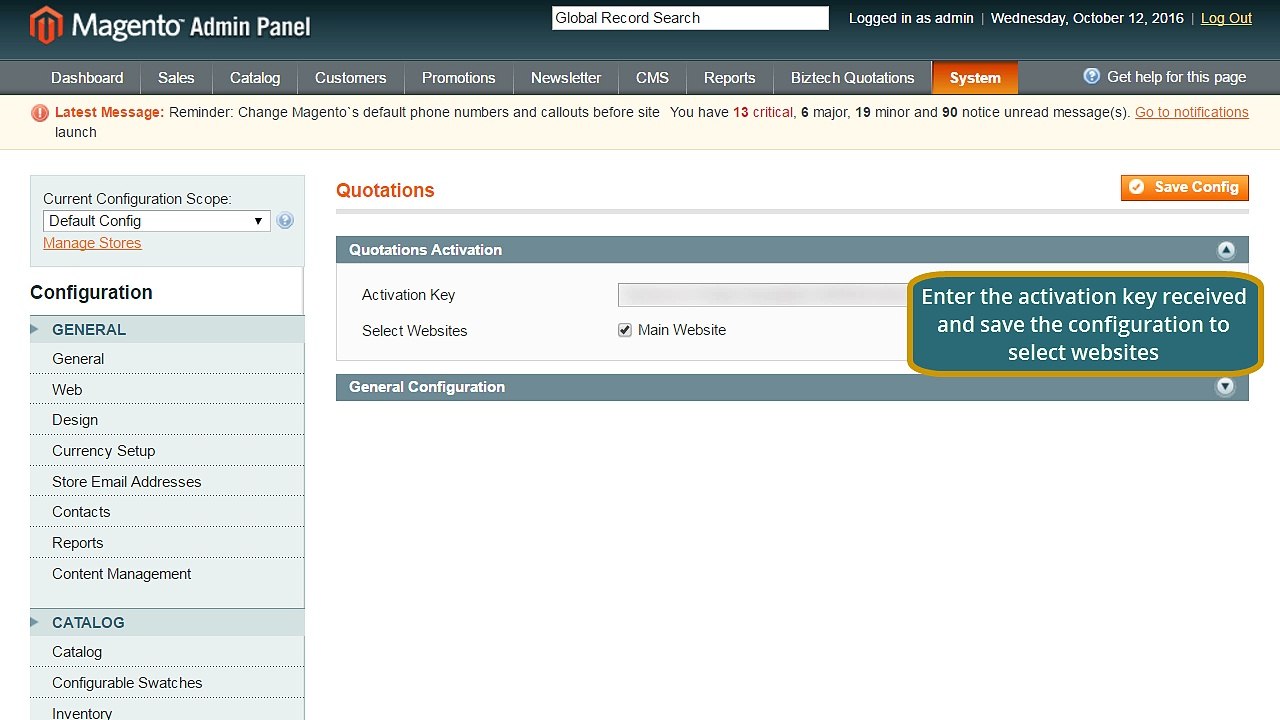
Task: Open the Current Configuration Scope dropdown
Action: tap(157, 221)
